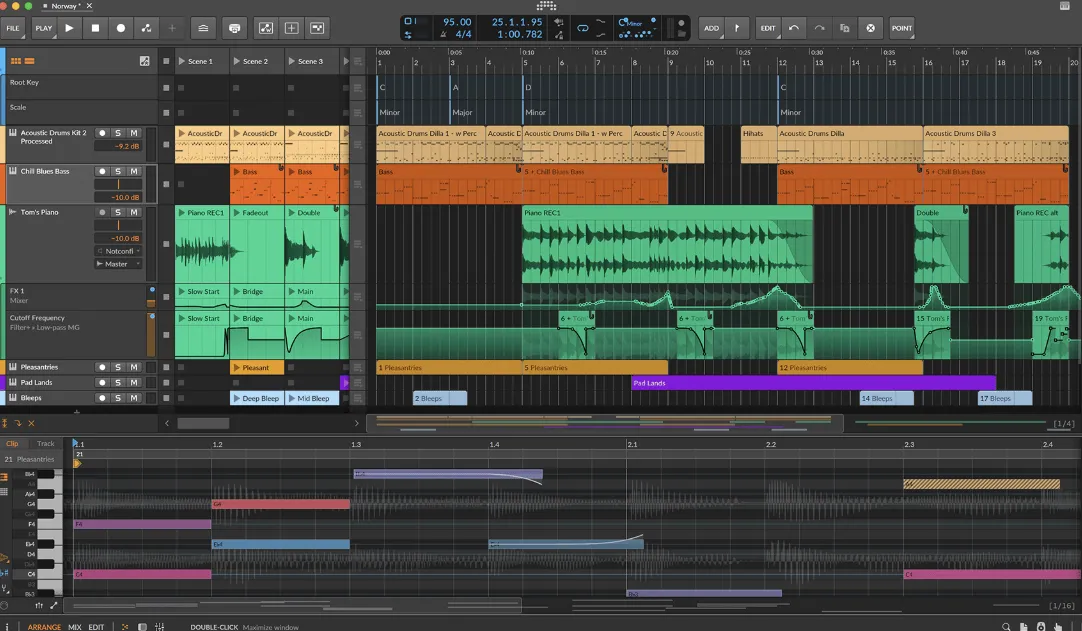Click the 4/4 time signature field
The image size is (1082, 631).
(x=463, y=35)
